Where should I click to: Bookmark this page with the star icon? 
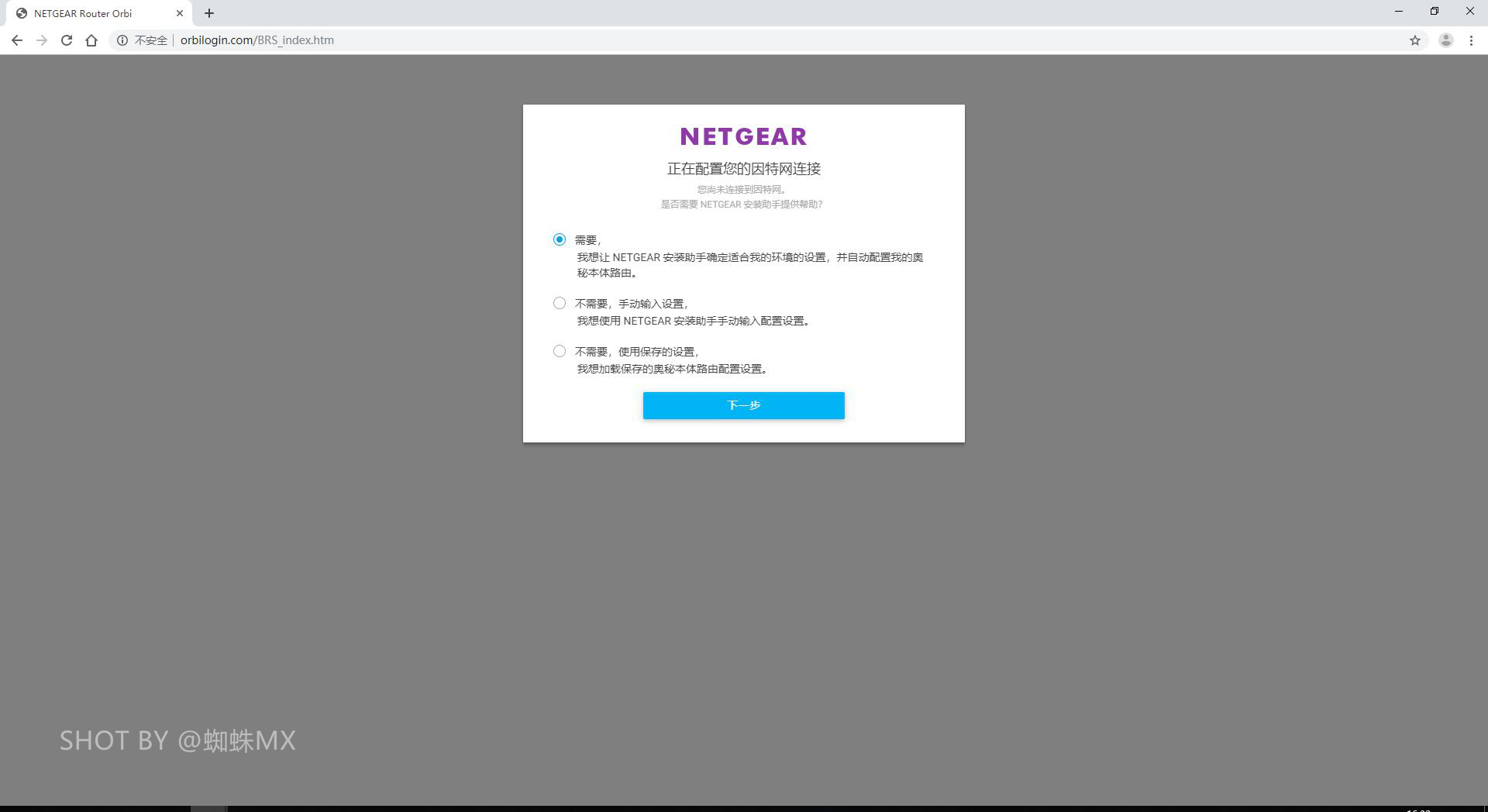tap(1415, 40)
